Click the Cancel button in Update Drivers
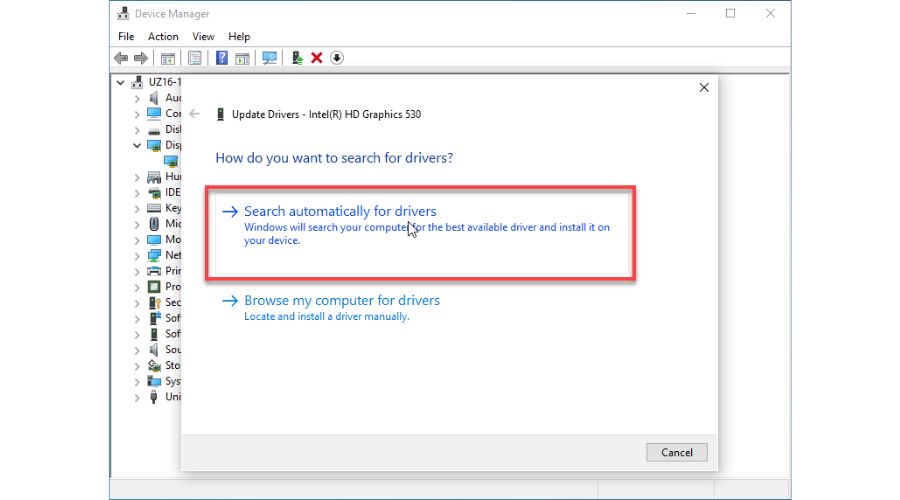900x500 pixels. [x=677, y=452]
